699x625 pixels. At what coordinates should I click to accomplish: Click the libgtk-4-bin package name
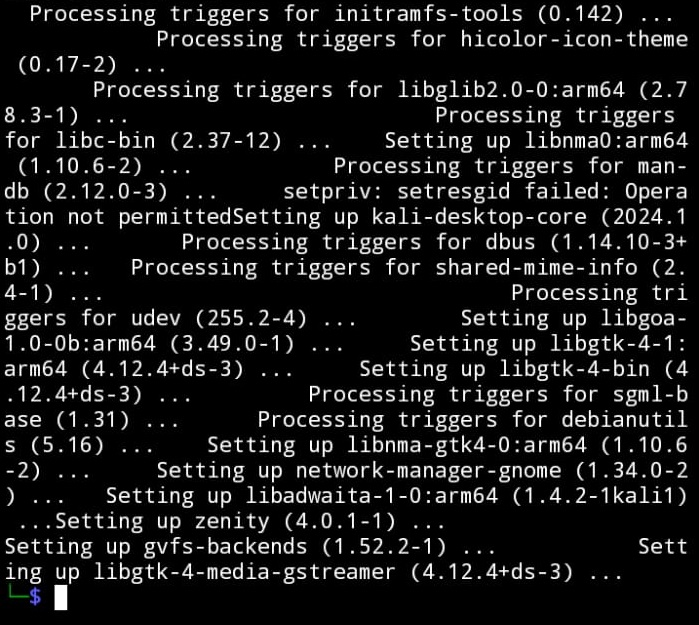point(574,370)
